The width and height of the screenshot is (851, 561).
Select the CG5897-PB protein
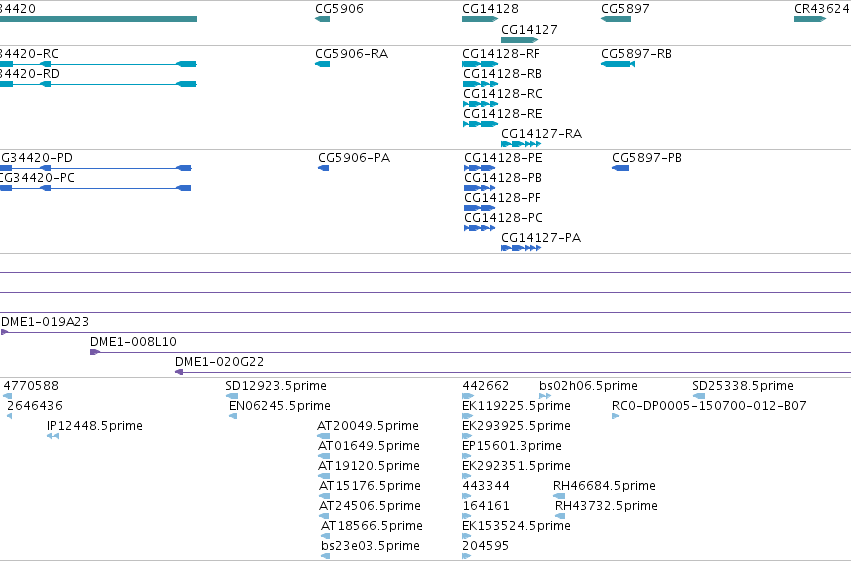click(x=620, y=168)
